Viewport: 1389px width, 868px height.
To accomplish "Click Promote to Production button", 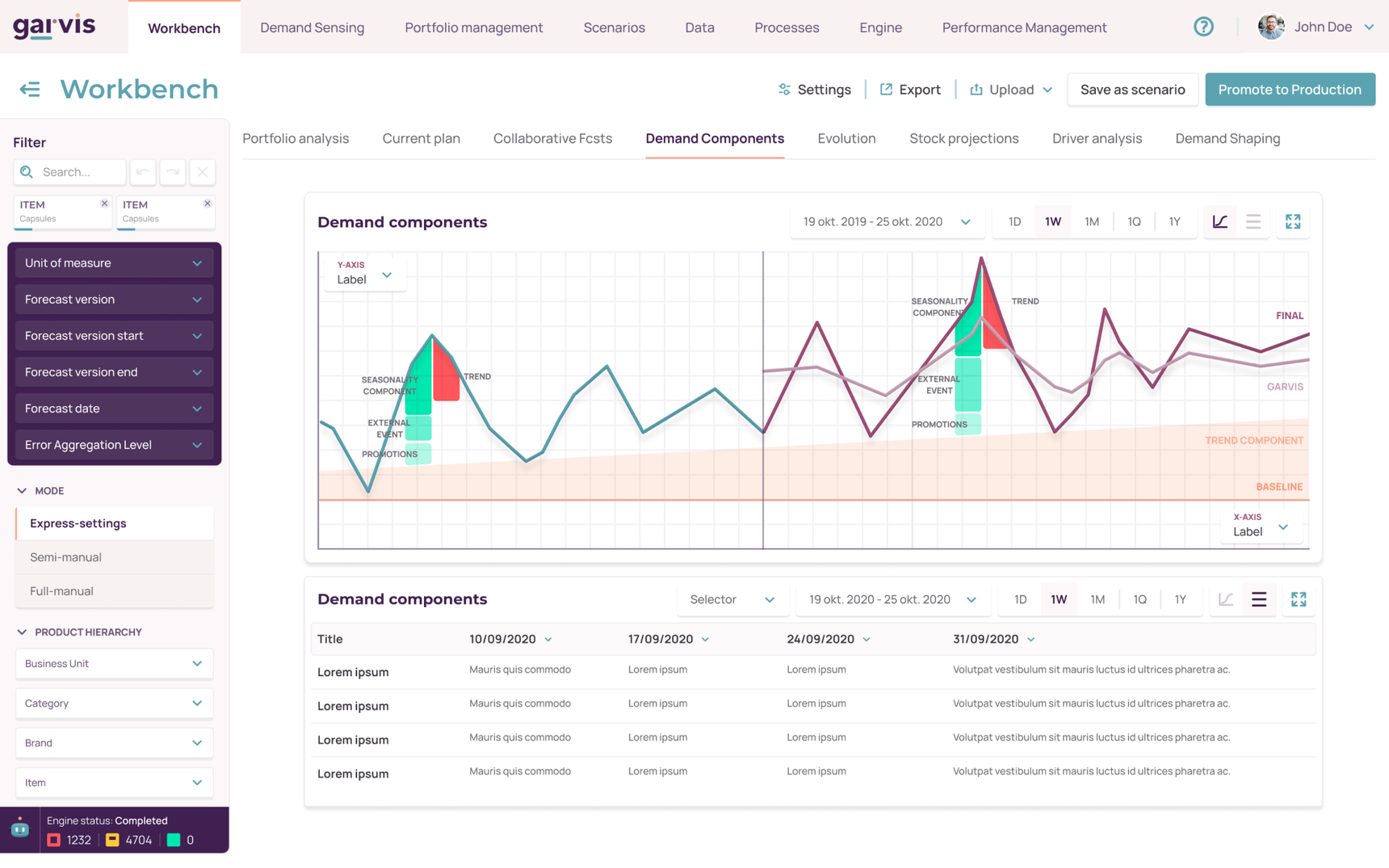I will pos(1289,90).
